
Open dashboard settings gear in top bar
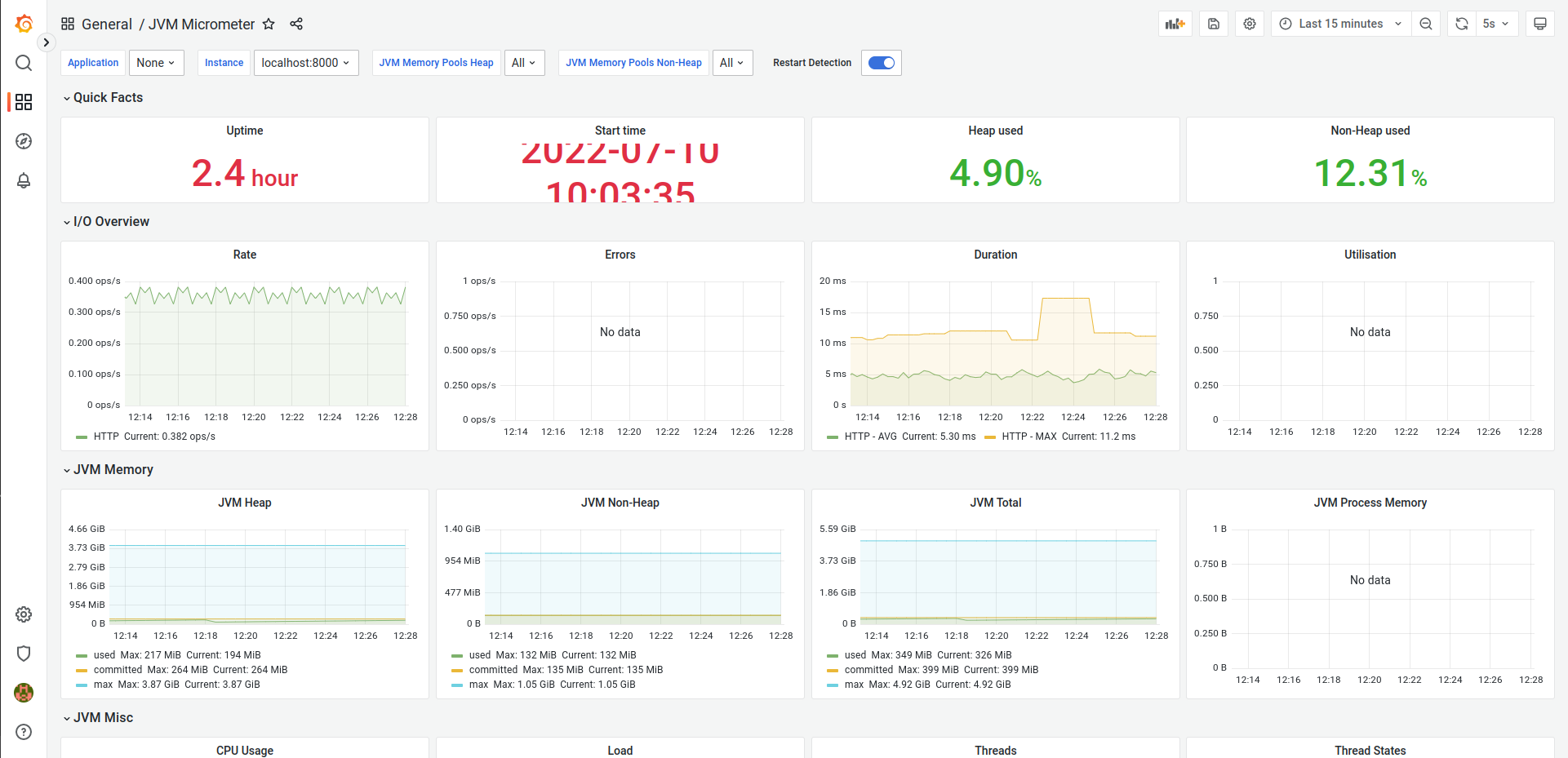[x=1250, y=24]
